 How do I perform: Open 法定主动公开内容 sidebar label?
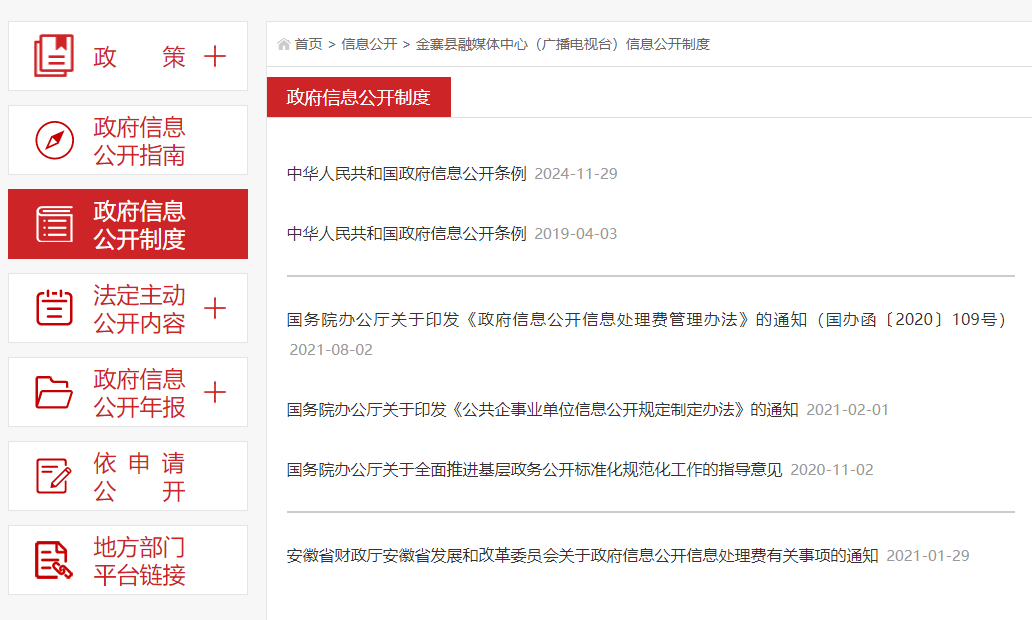click(139, 309)
